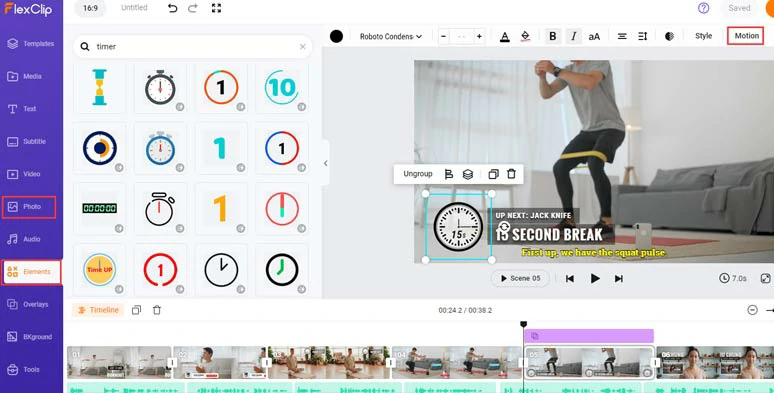The width and height of the screenshot is (774, 393).
Task: Collapse the elements side panel arrow
Action: pos(325,163)
